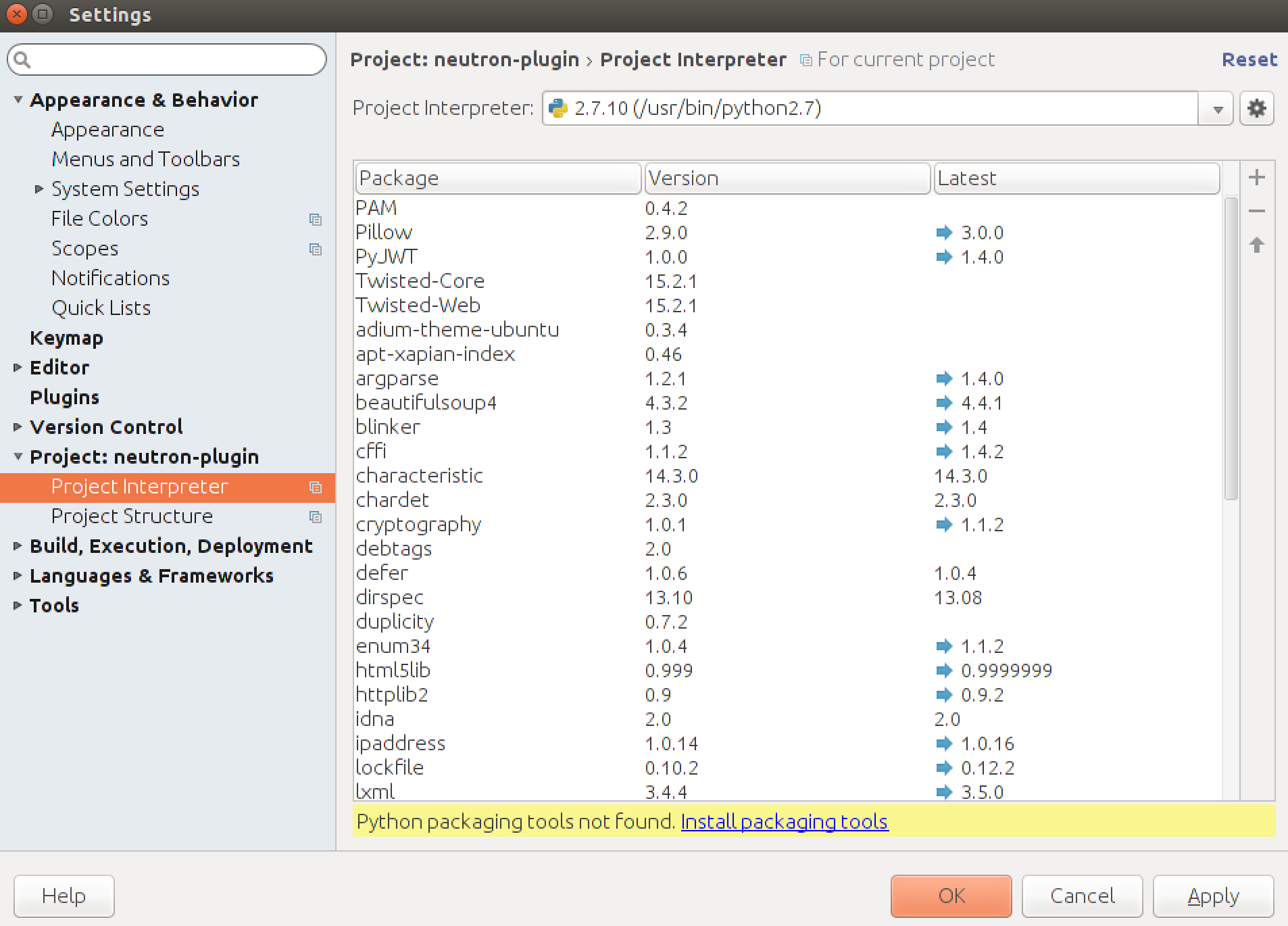Close the Settings window
This screenshot has height=926, width=1288.
tap(16, 14)
